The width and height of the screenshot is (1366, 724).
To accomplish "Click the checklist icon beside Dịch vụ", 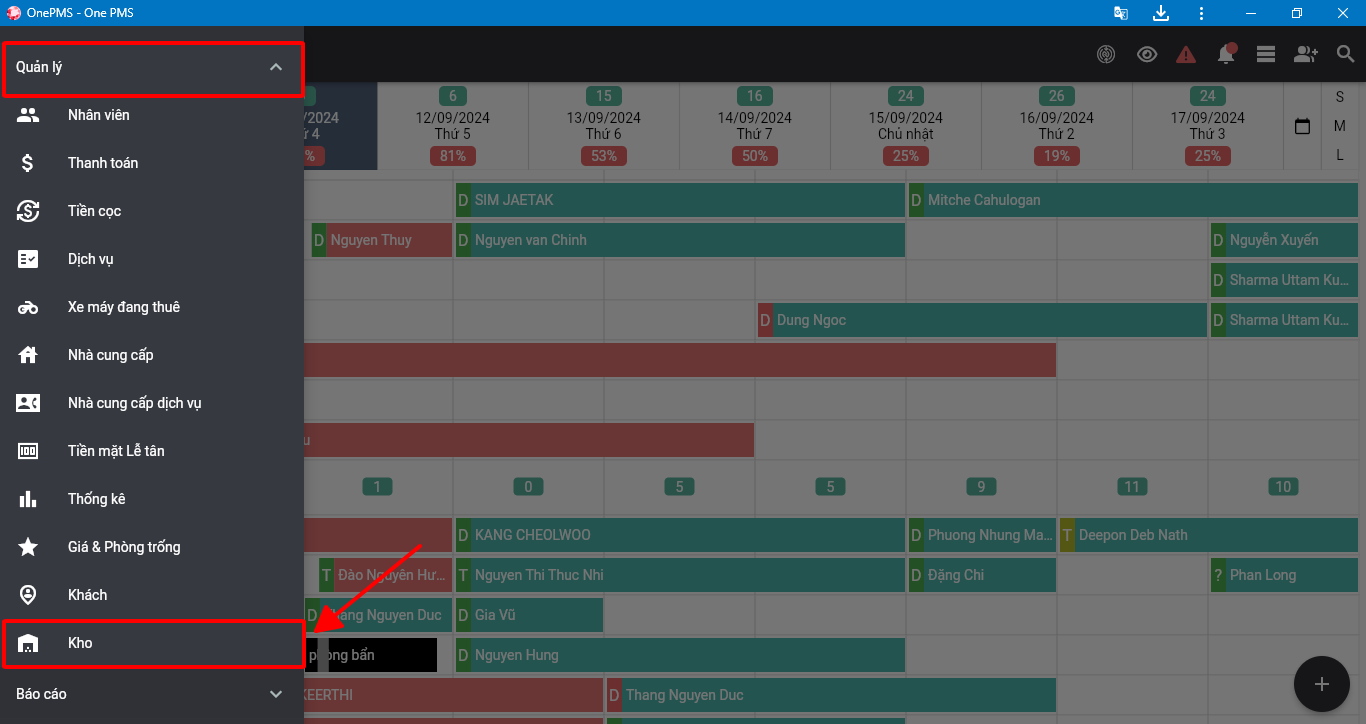I will [x=28, y=259].
